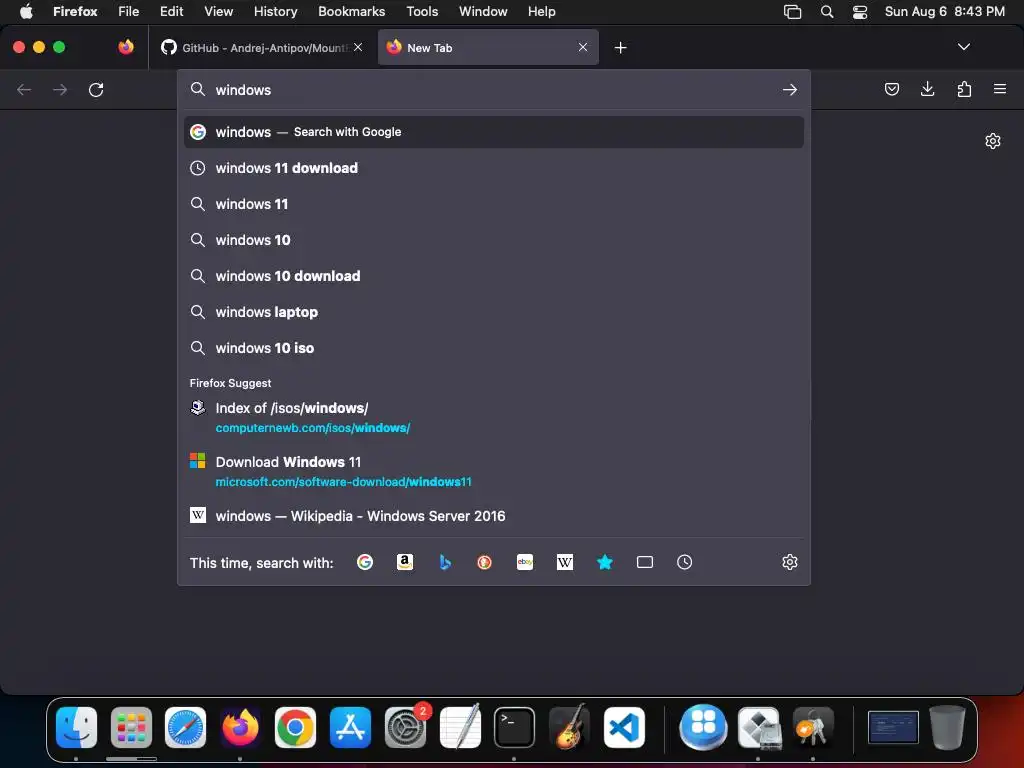The height and width of the screenshot is (768, 1024).
Task: Search this time with Bing
Action: coord(445,562)
